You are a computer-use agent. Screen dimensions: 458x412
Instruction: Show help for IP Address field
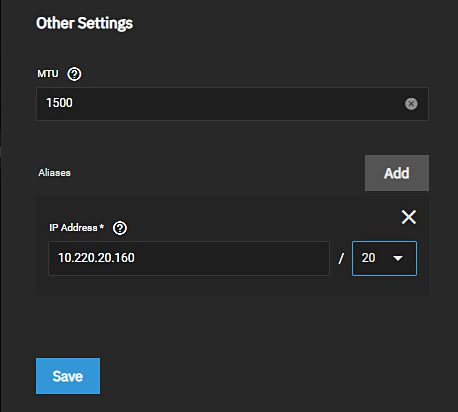tap(120, 228)
